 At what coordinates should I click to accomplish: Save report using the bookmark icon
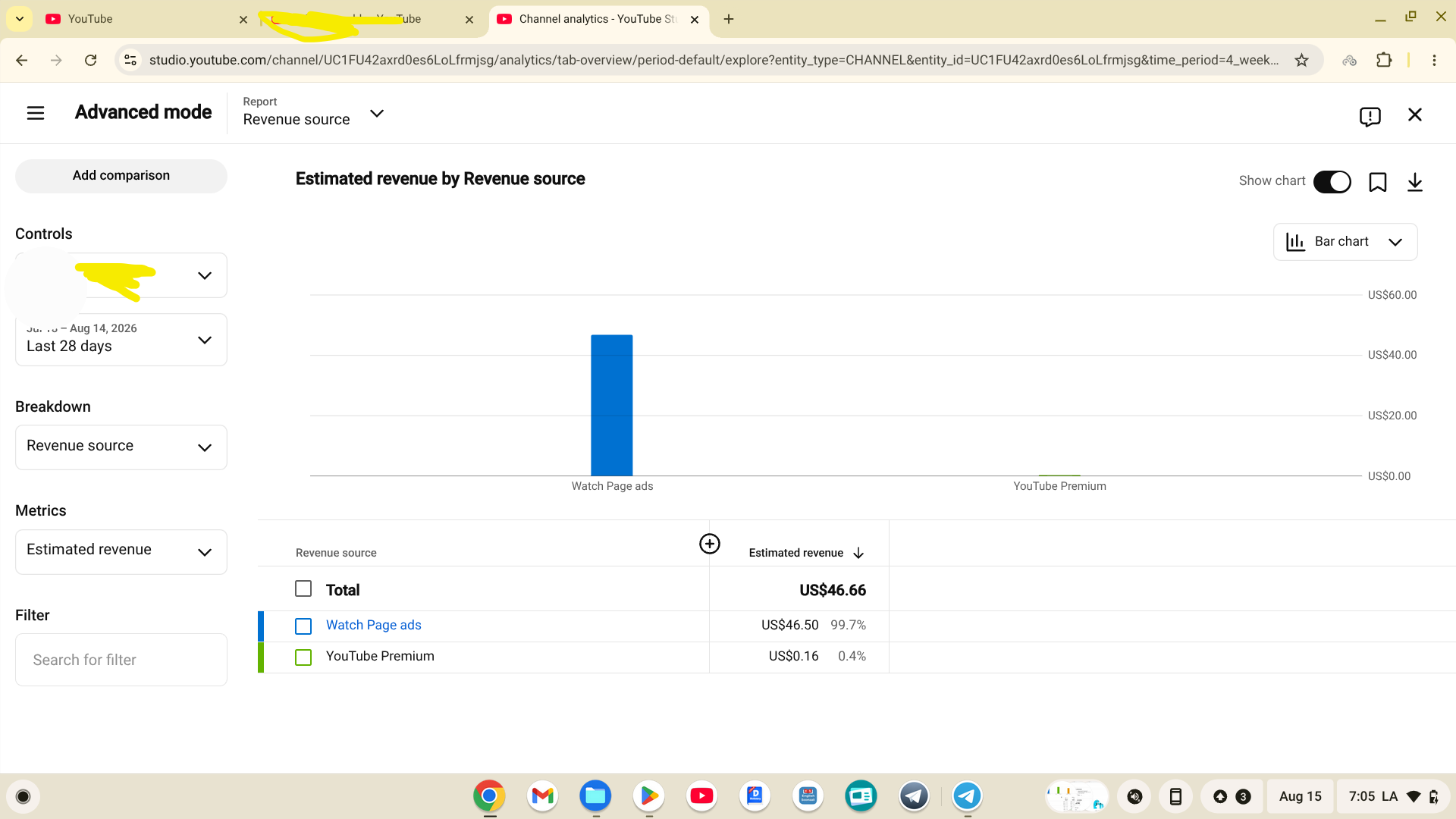[x=1378, y=182]
